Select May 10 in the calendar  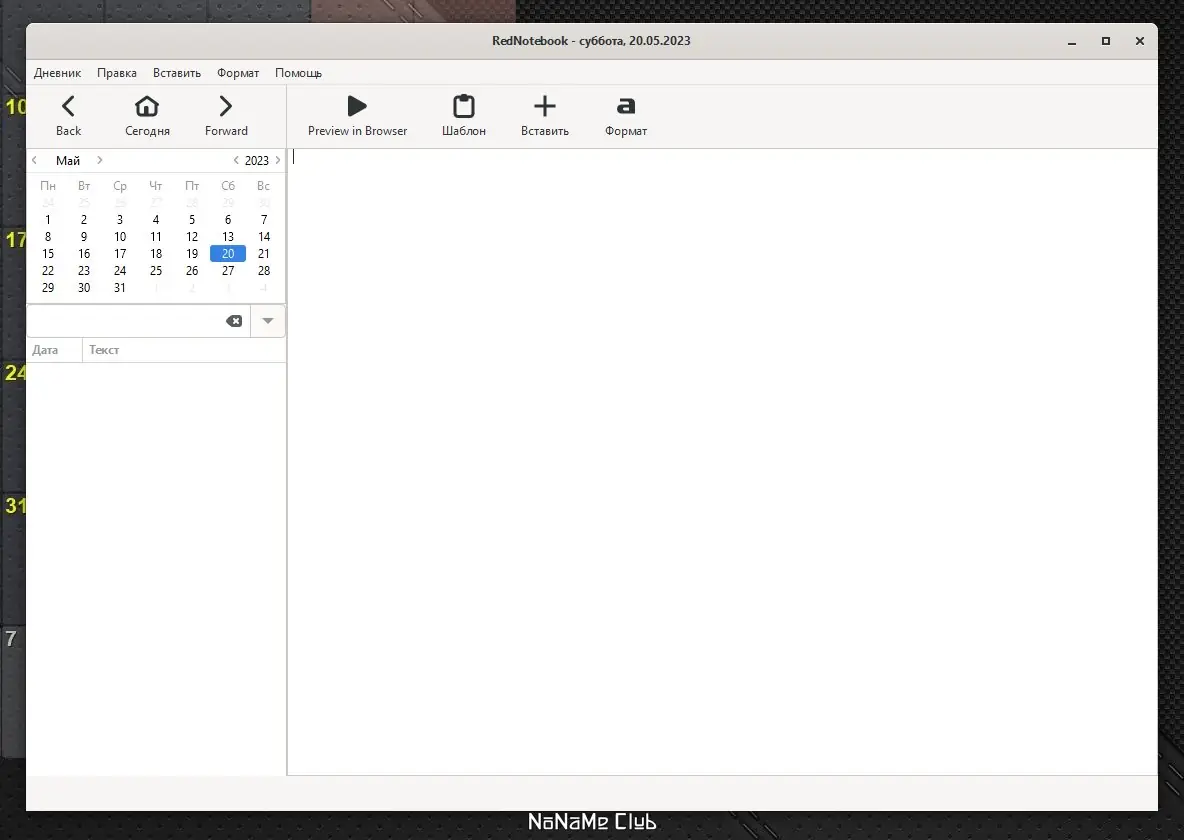coord(120,237)
